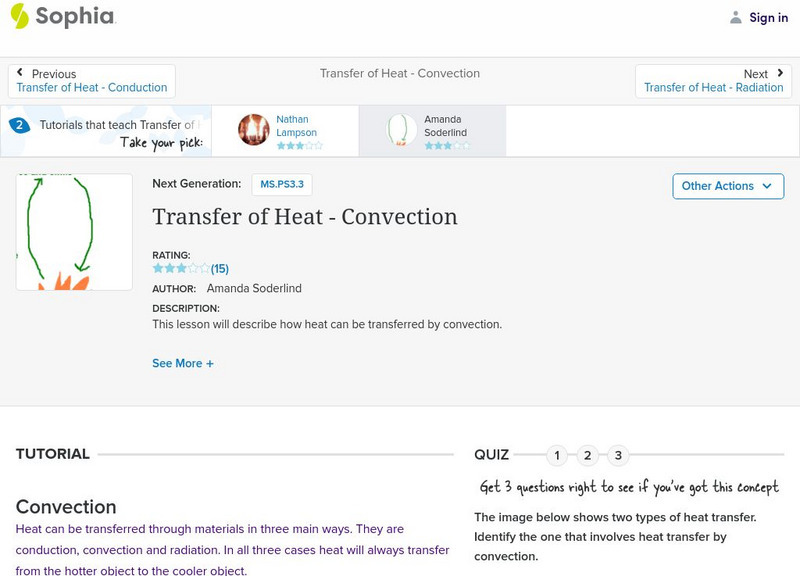This screenshot has height=576, width=800.
Task: Click Amanda Soderlind's tutorial avatar
Action: click(402, 130)
